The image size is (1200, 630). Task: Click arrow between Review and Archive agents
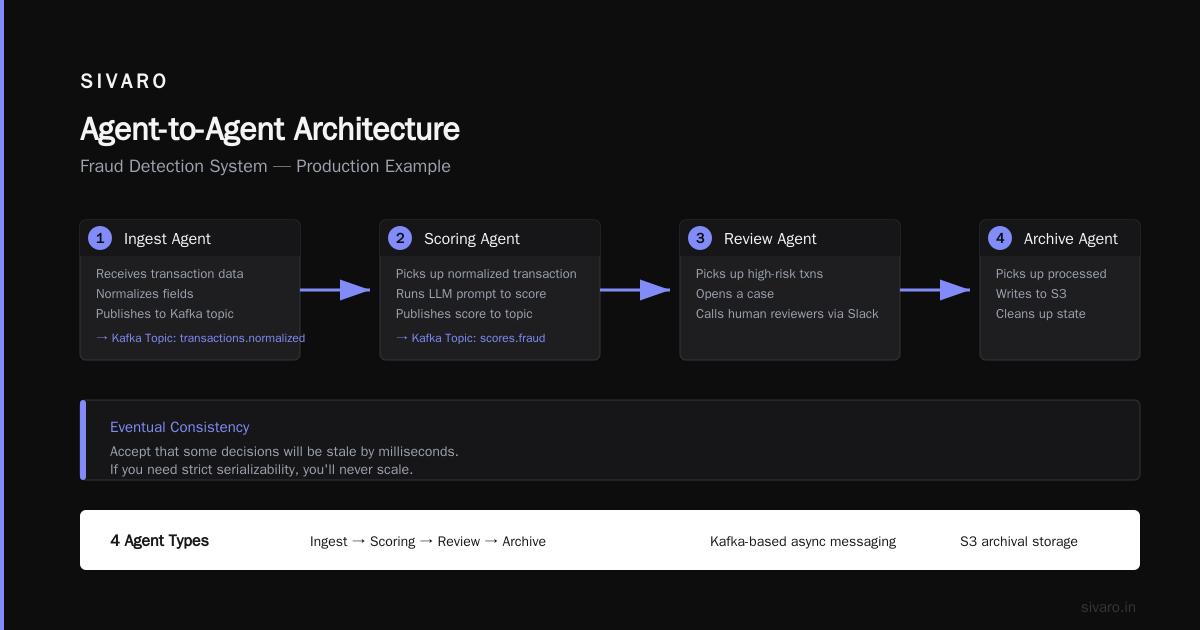(935, 290)
